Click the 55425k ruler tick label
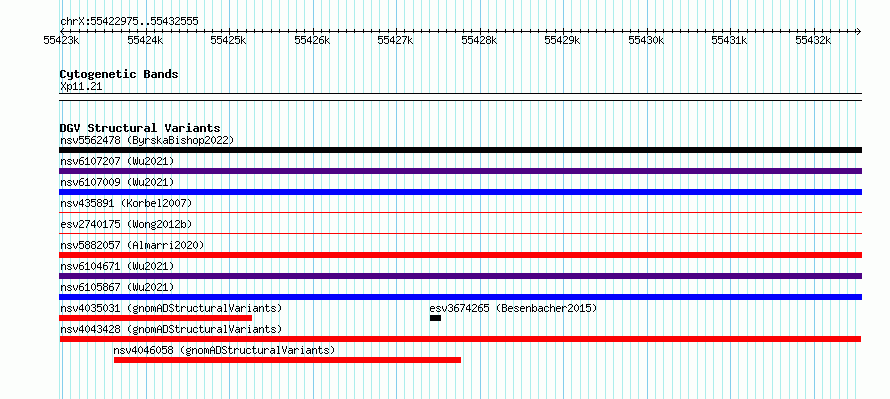The width and height of the screenshot is (890, 399). point(228,40)
